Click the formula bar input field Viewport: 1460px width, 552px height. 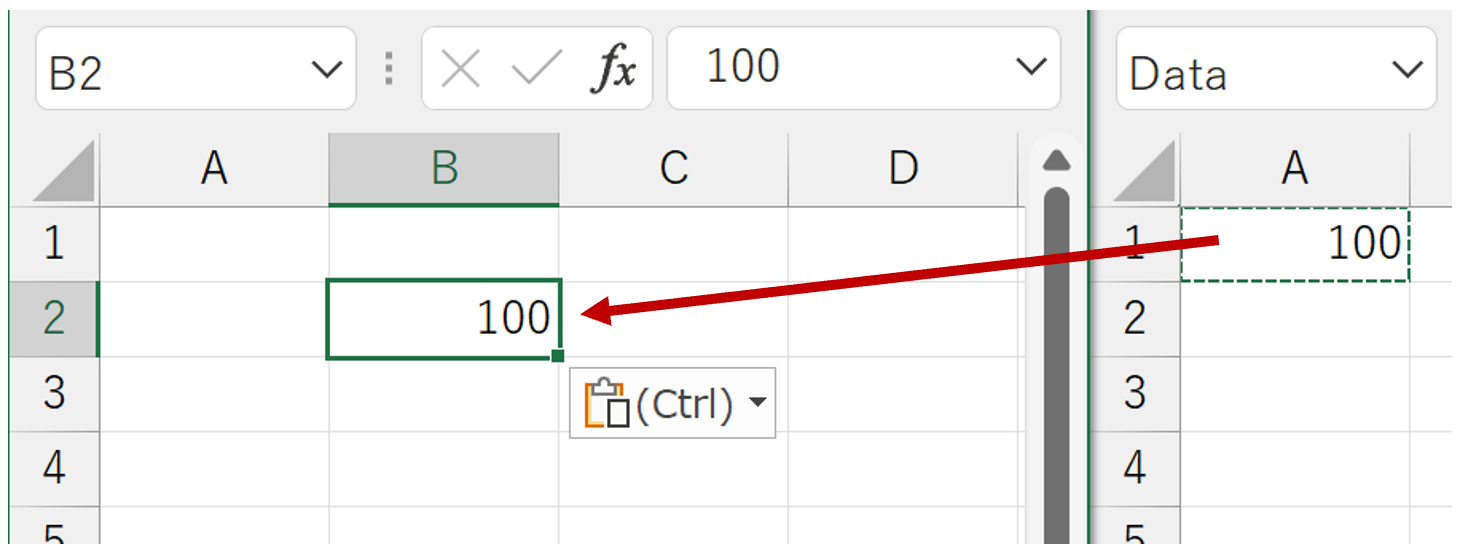(840, 67)
